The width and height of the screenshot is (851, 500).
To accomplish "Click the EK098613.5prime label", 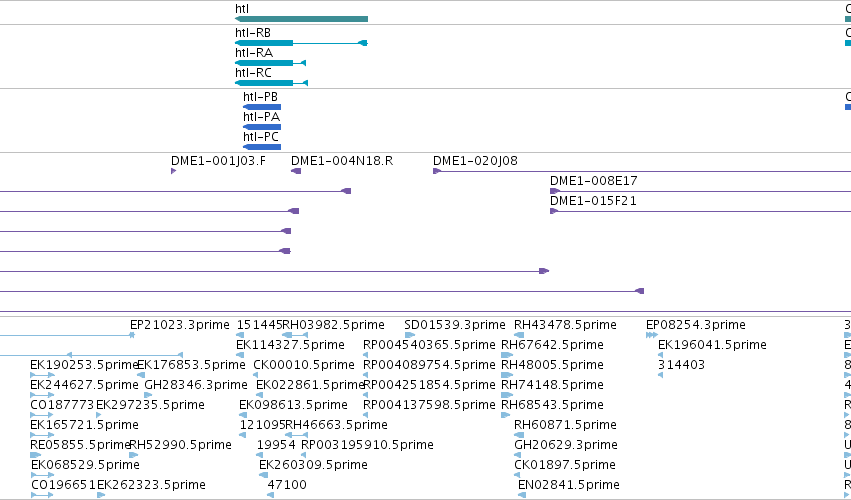I will tap(293, 406).
